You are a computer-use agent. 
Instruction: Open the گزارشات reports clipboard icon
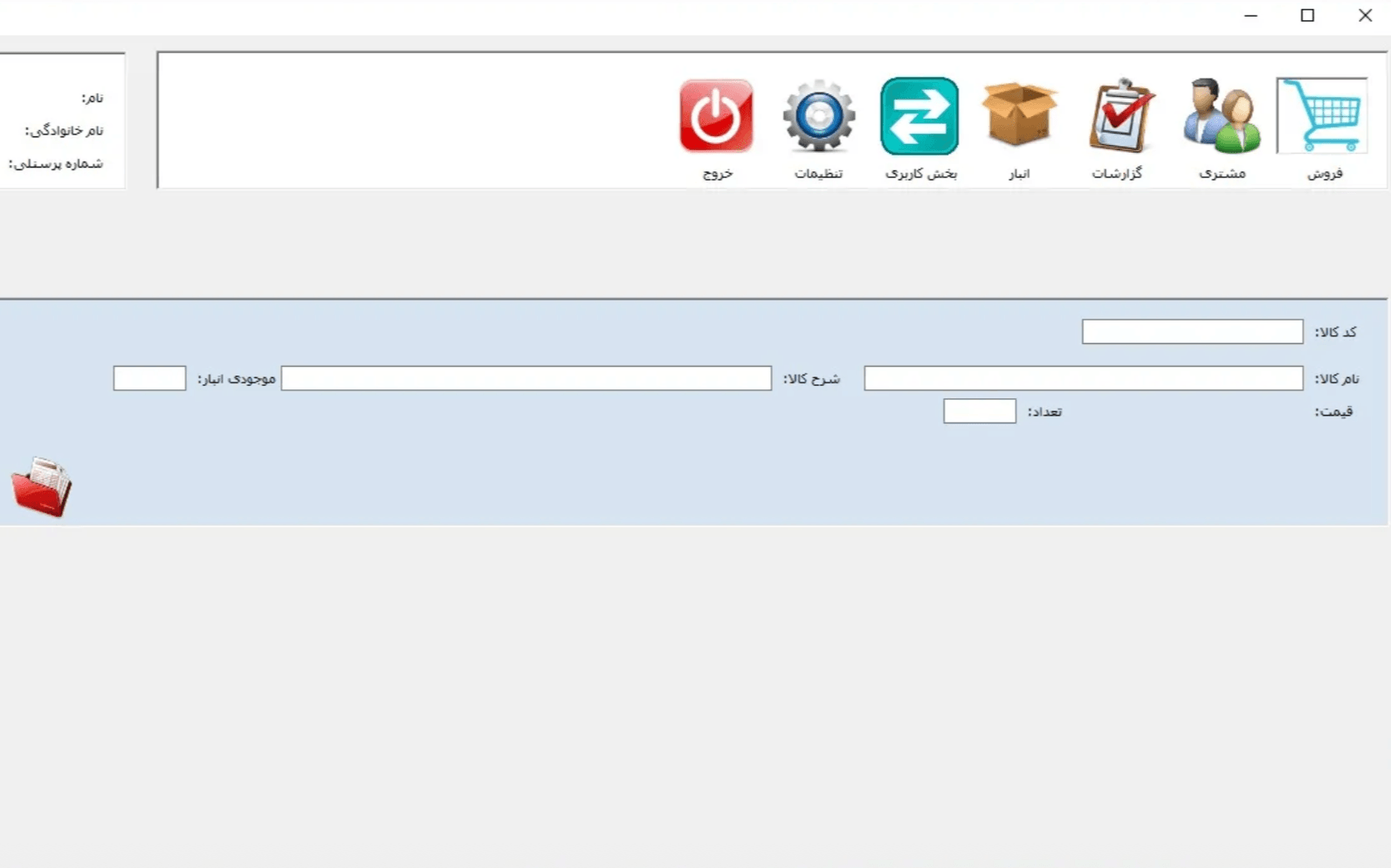click(1120, 115)
